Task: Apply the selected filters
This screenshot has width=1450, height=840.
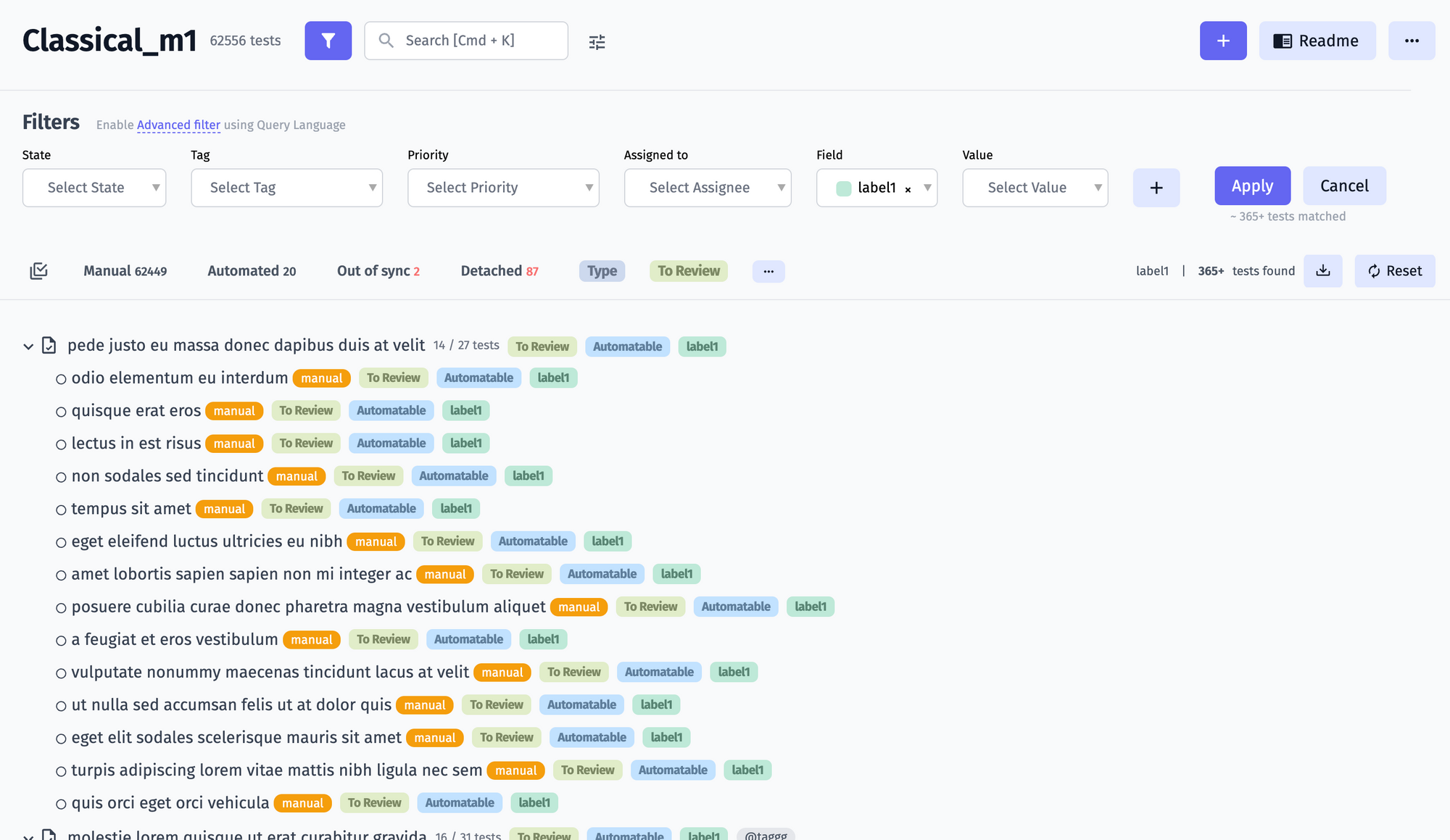Action: 1253,186
